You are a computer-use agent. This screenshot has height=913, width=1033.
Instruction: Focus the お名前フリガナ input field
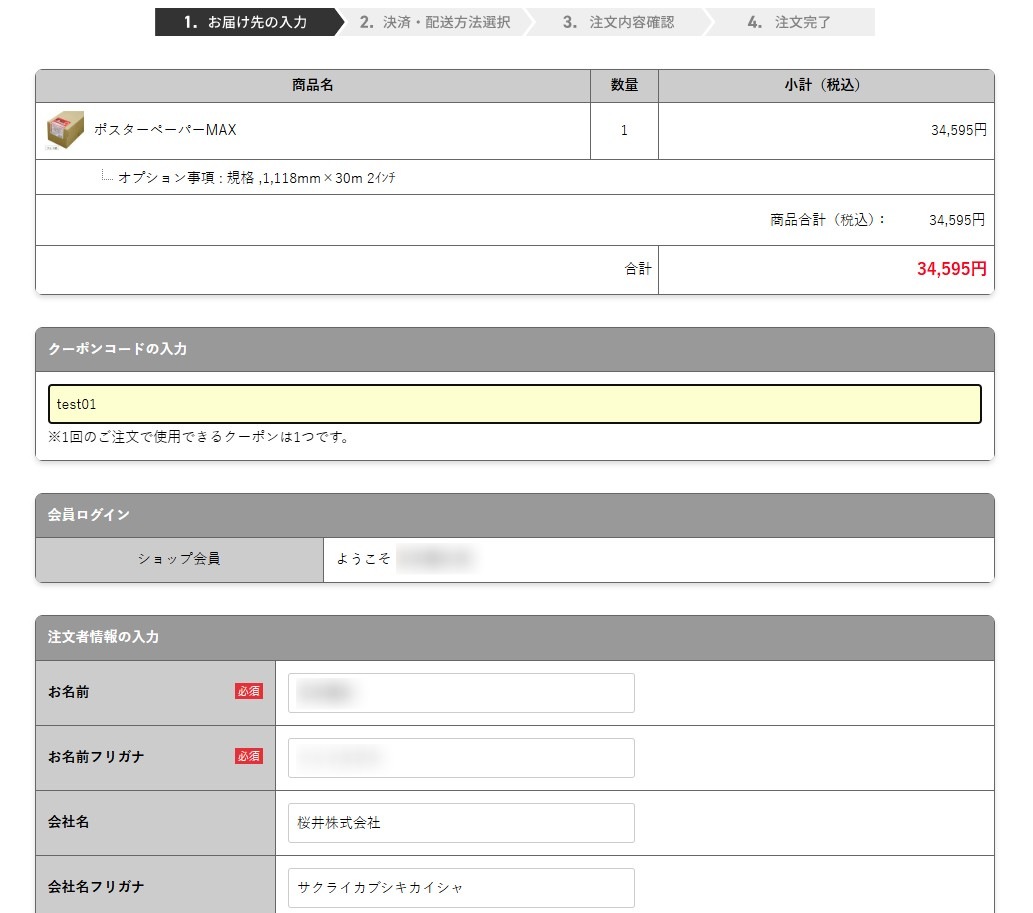click(x=461, y=758)
